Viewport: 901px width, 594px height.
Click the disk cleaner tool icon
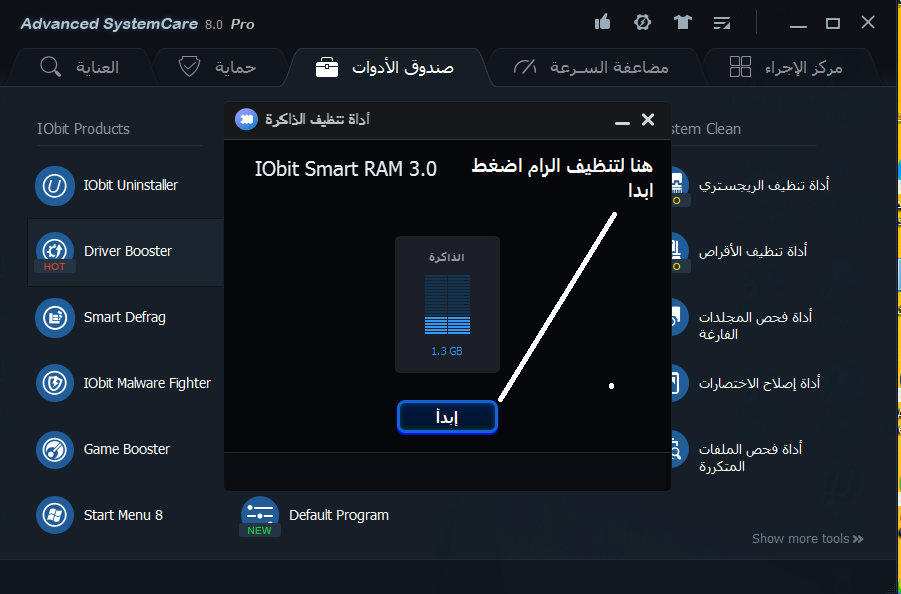[x=678, y=251]
